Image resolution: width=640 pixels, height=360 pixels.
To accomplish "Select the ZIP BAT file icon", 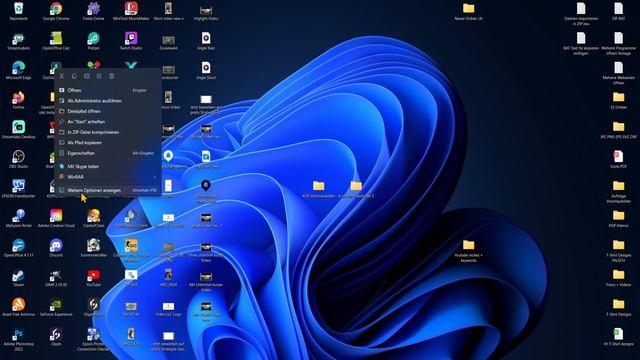I will click(x=618, y=11).
